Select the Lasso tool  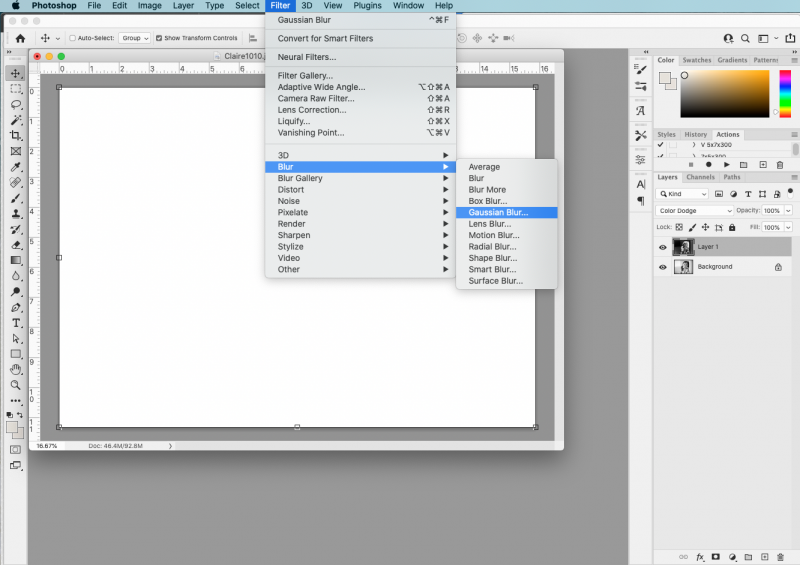point(15,105)
